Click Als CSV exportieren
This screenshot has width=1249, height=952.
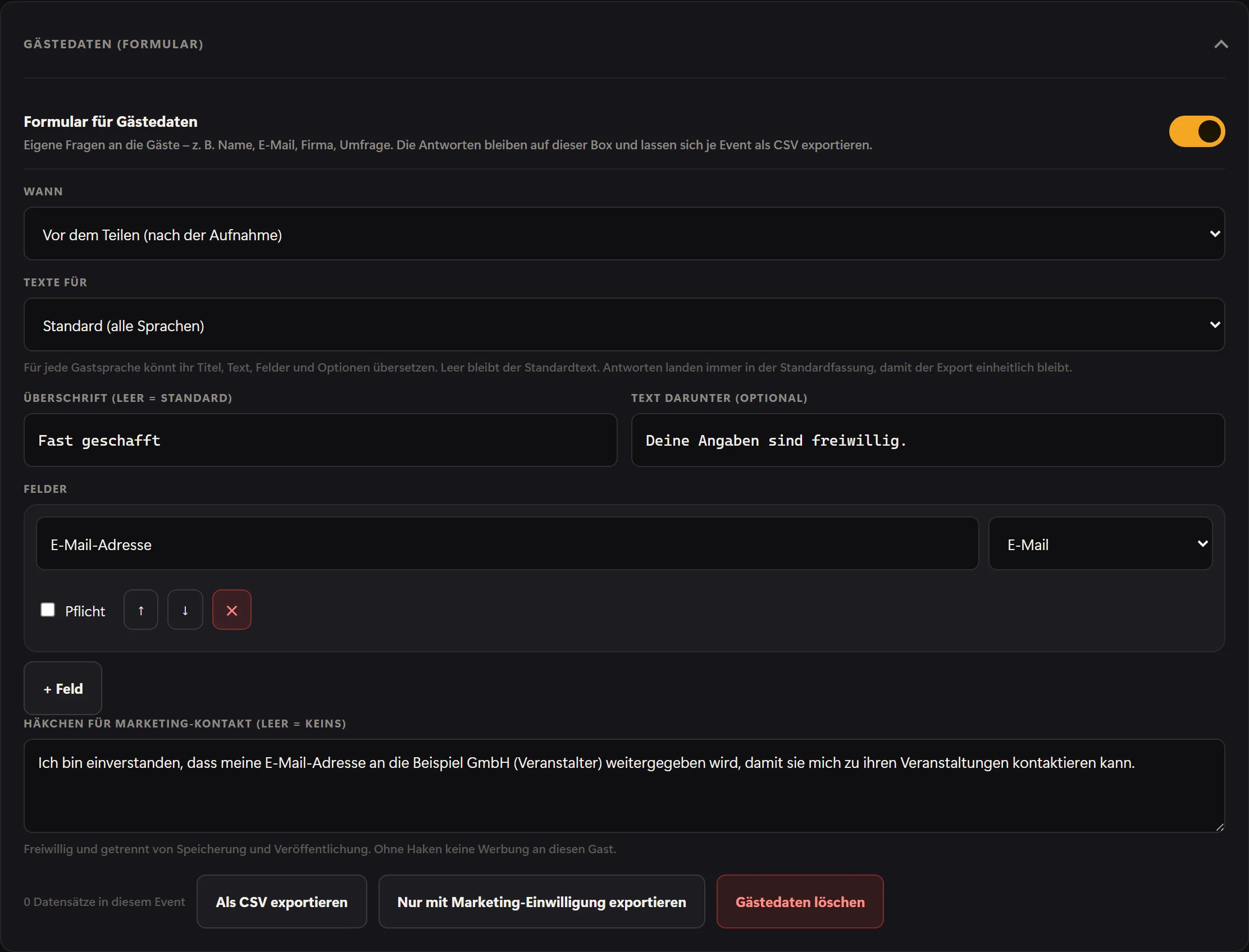click(x=282, y=902)
